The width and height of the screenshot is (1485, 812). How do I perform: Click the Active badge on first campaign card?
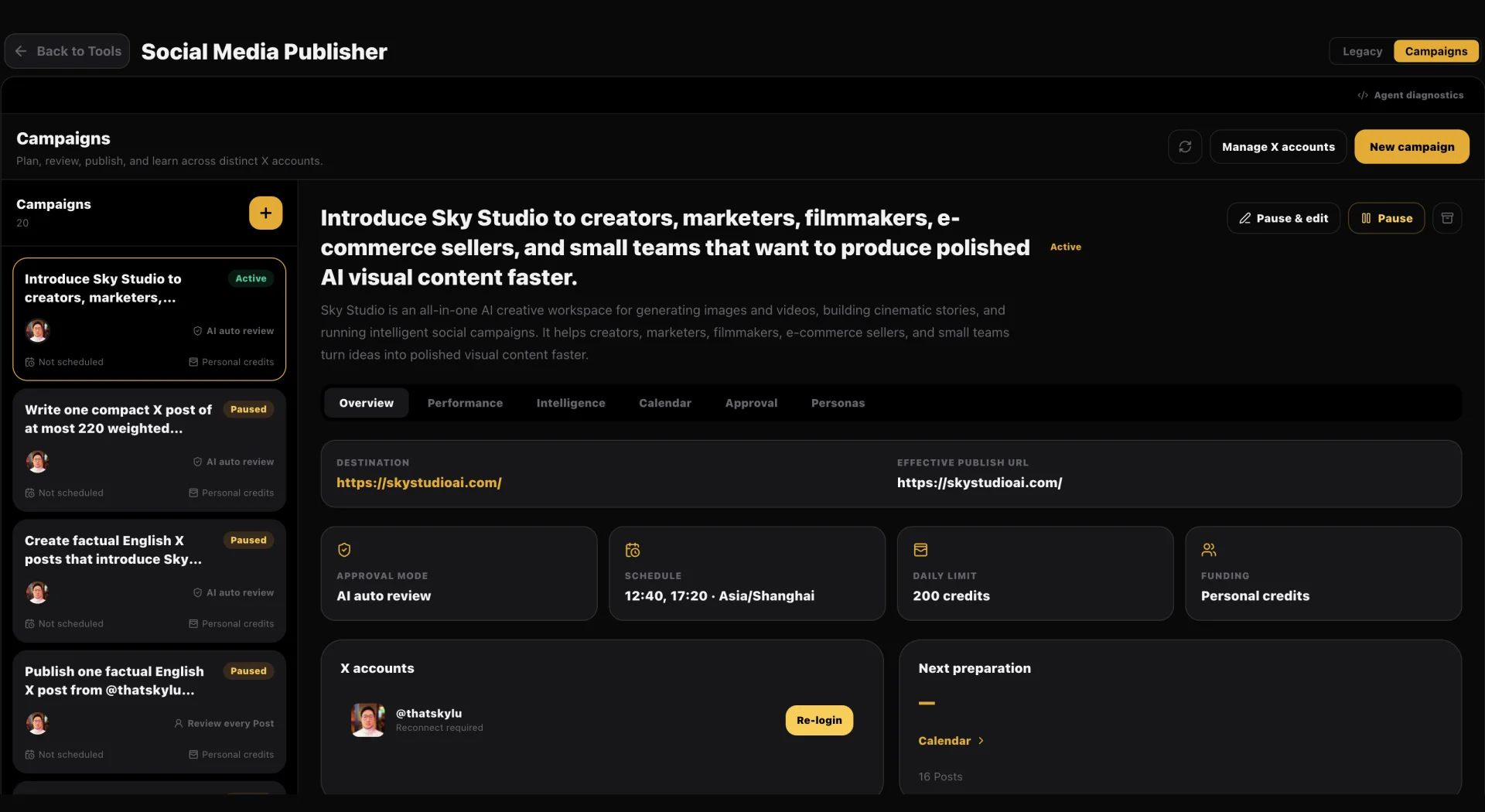251,278
